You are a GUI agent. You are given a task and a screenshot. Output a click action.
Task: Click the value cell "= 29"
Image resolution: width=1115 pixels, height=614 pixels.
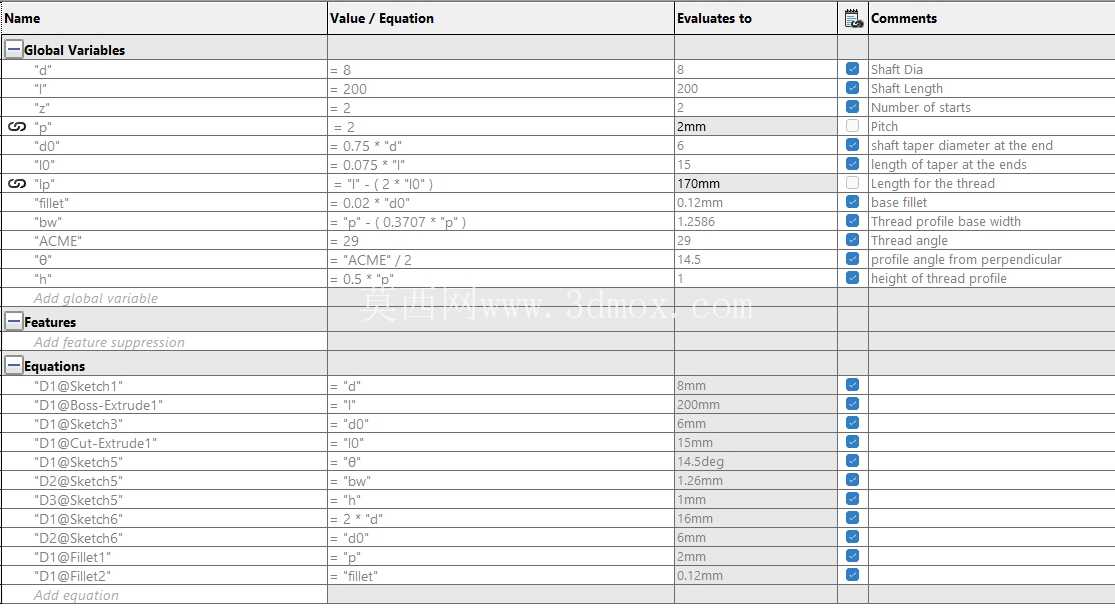click(x=501, y=241)
